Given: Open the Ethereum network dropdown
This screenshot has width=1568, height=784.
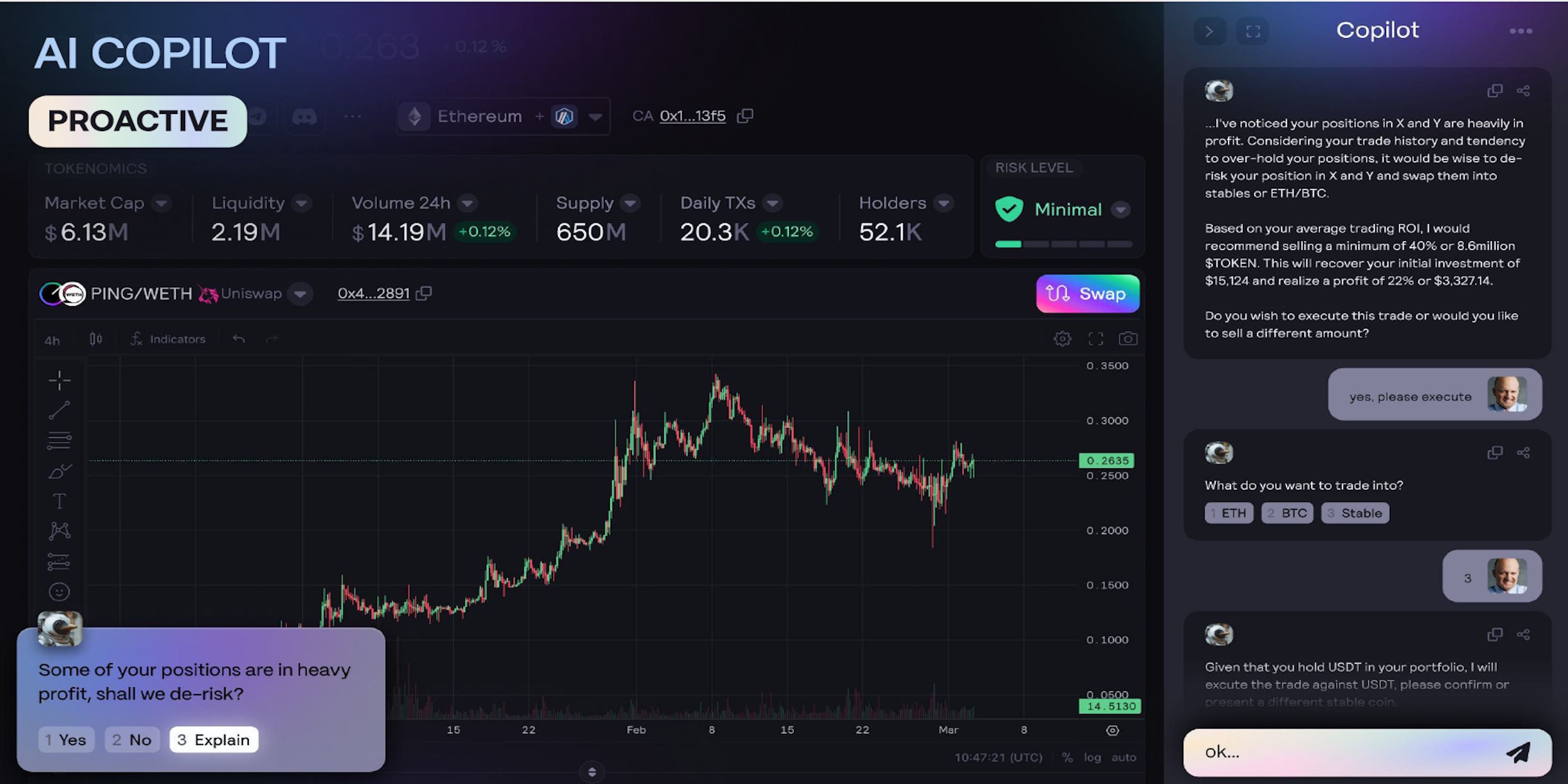Looking at the screenshot, I should point(595,116).
